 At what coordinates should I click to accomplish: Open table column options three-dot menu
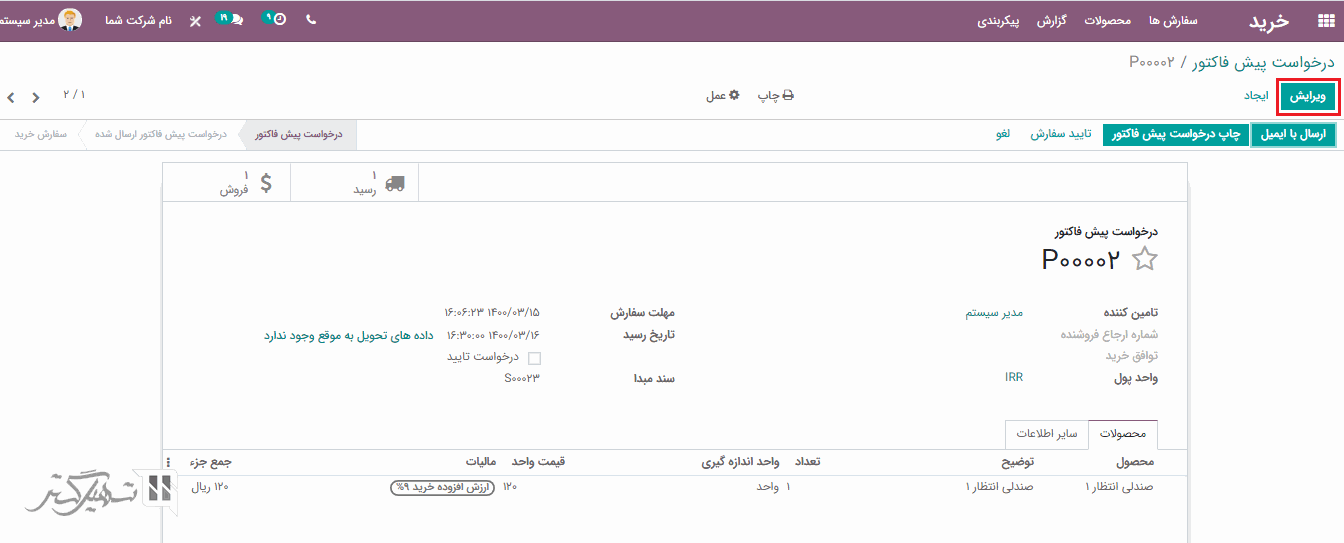[168, 462]
